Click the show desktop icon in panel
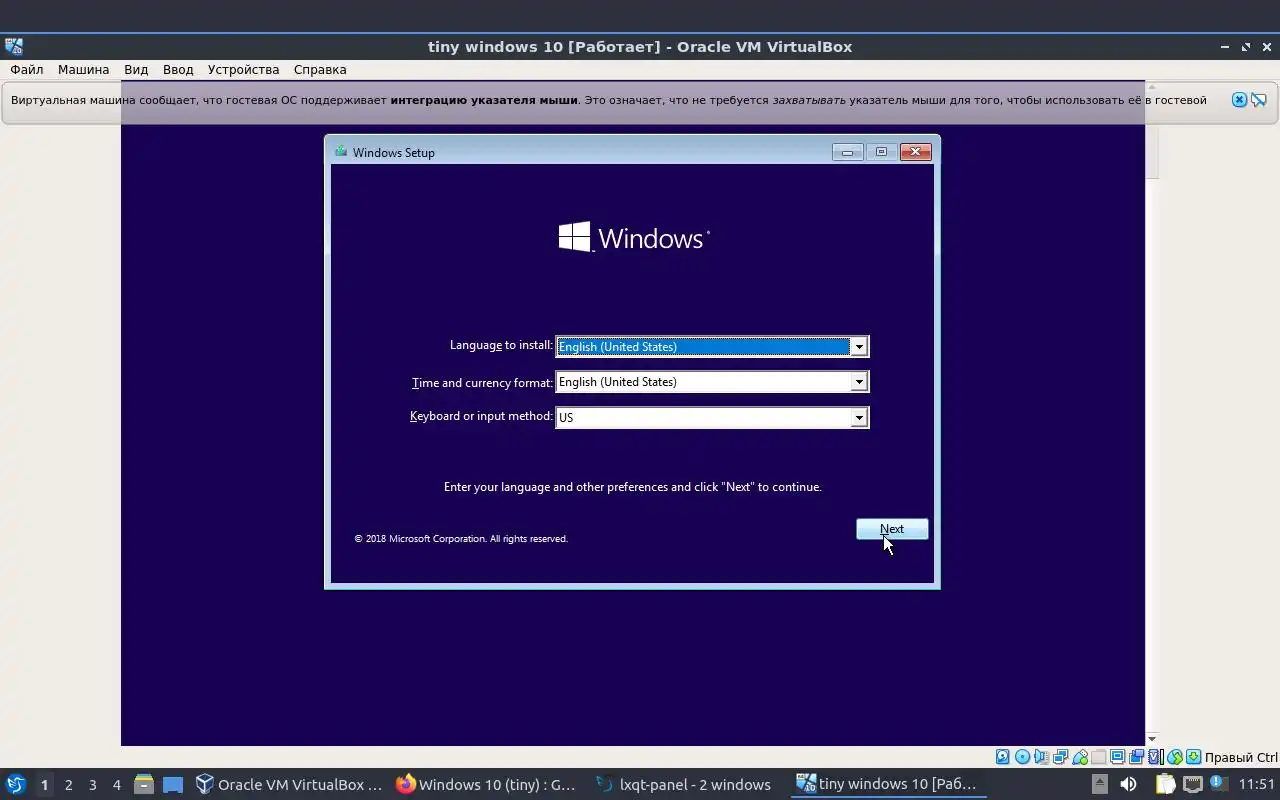 [173, 784]
